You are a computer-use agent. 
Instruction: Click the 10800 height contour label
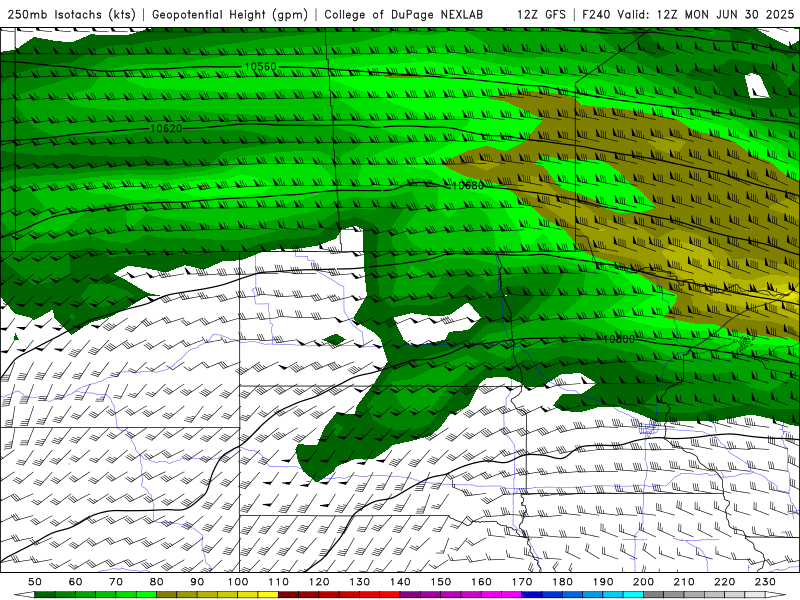[x=619, y=339]
